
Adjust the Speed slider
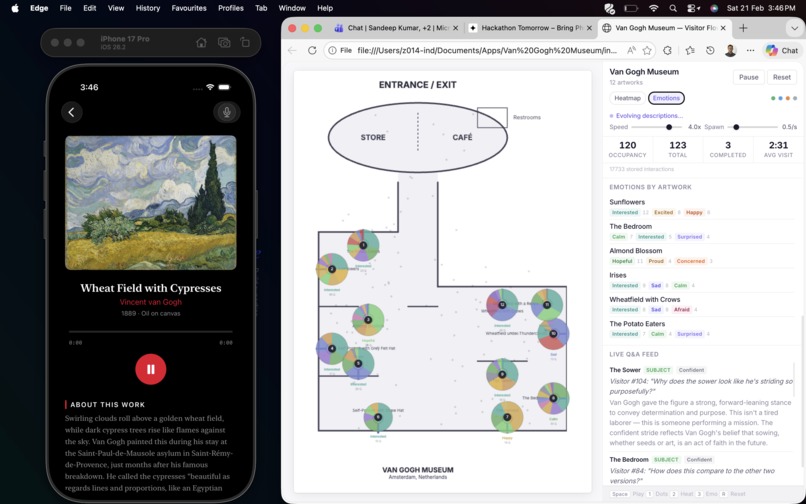pyautogui.click(x=657, y=127)
